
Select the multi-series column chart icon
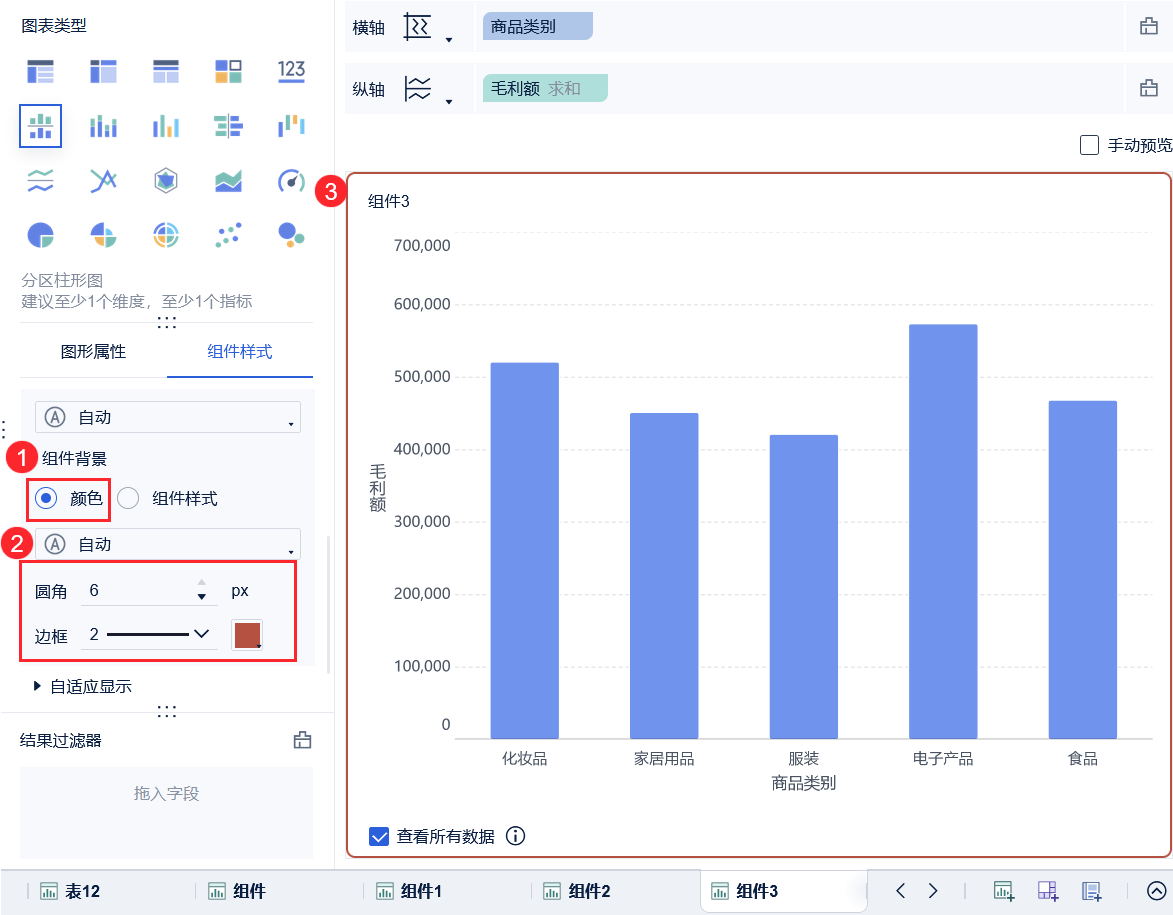[x=166, y=126]
